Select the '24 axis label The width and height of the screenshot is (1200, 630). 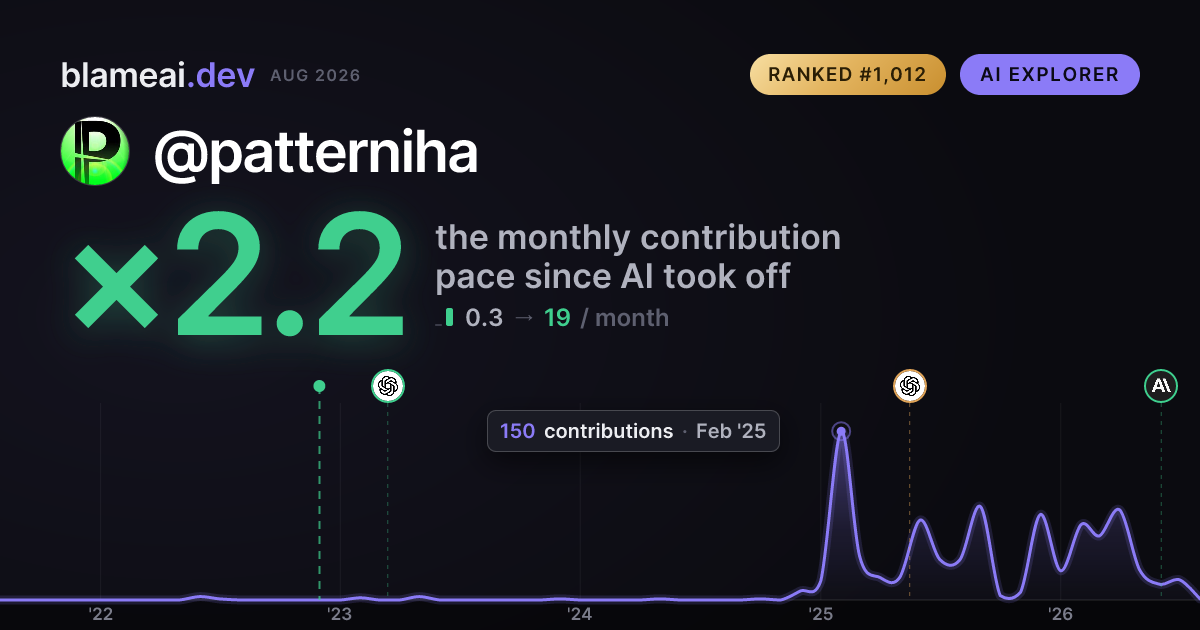pos(580,613)
